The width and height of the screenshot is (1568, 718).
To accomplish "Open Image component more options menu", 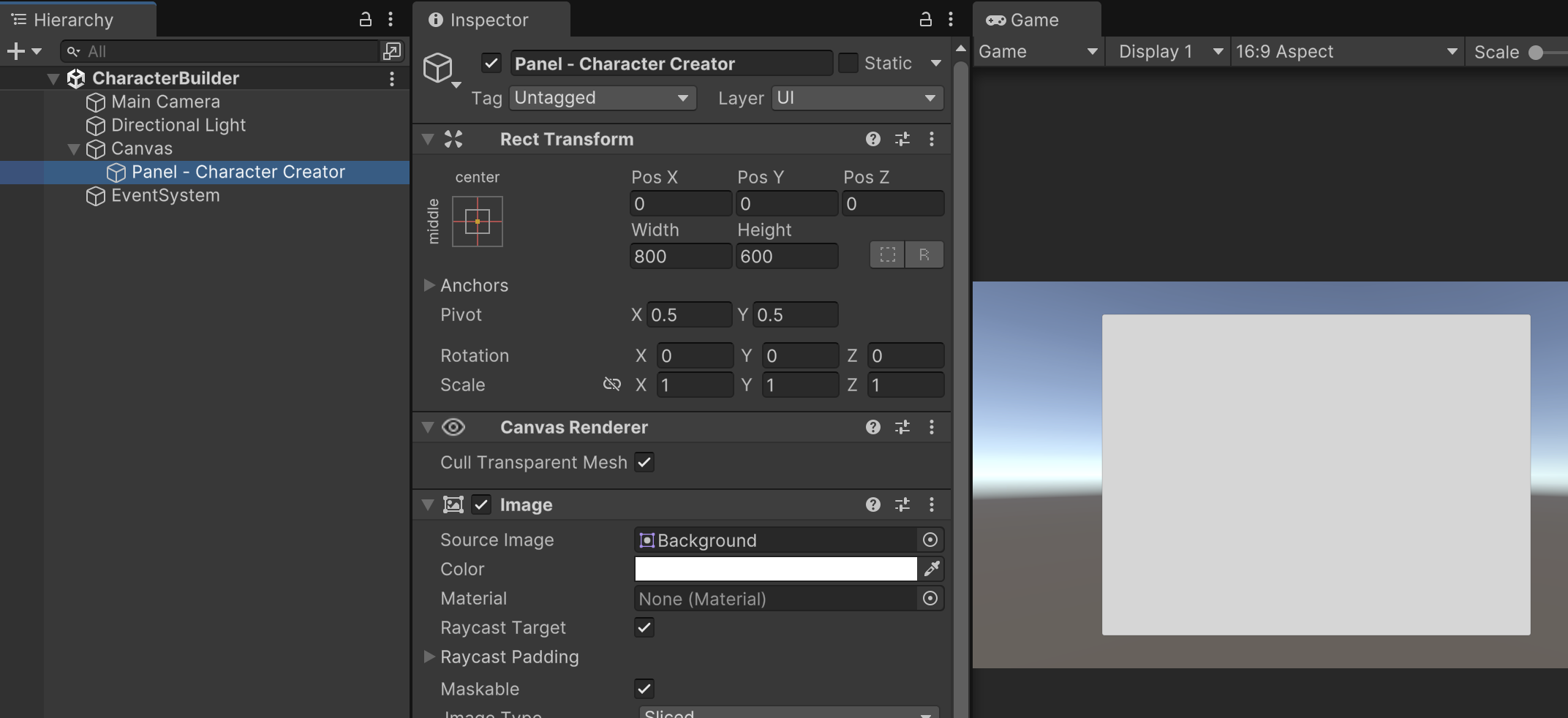I will point(931,505).
